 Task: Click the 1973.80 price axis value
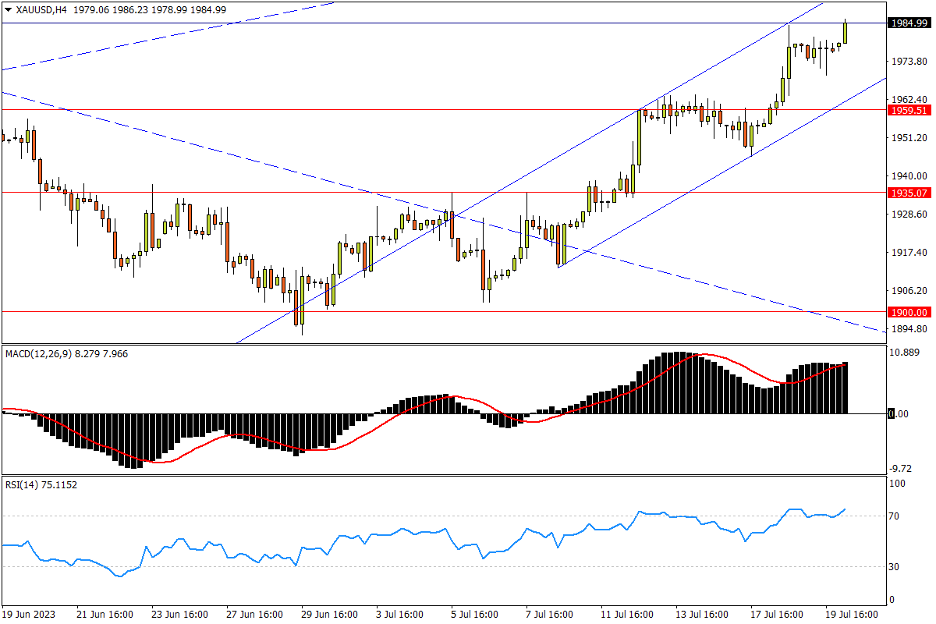pyautogui.click(x=909, y=62)
